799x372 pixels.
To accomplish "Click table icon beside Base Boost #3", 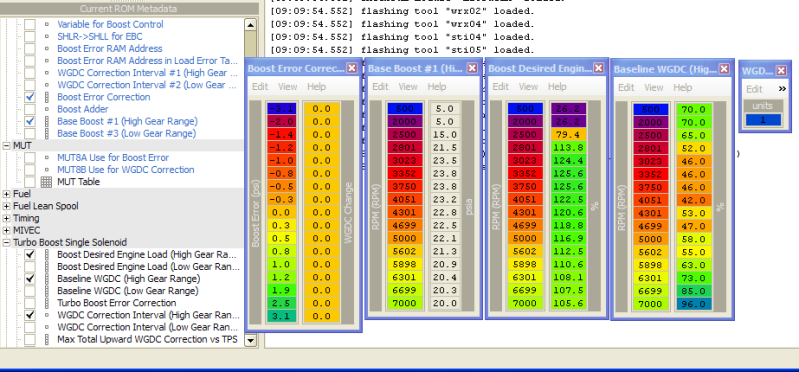I will tap(47, 134).
